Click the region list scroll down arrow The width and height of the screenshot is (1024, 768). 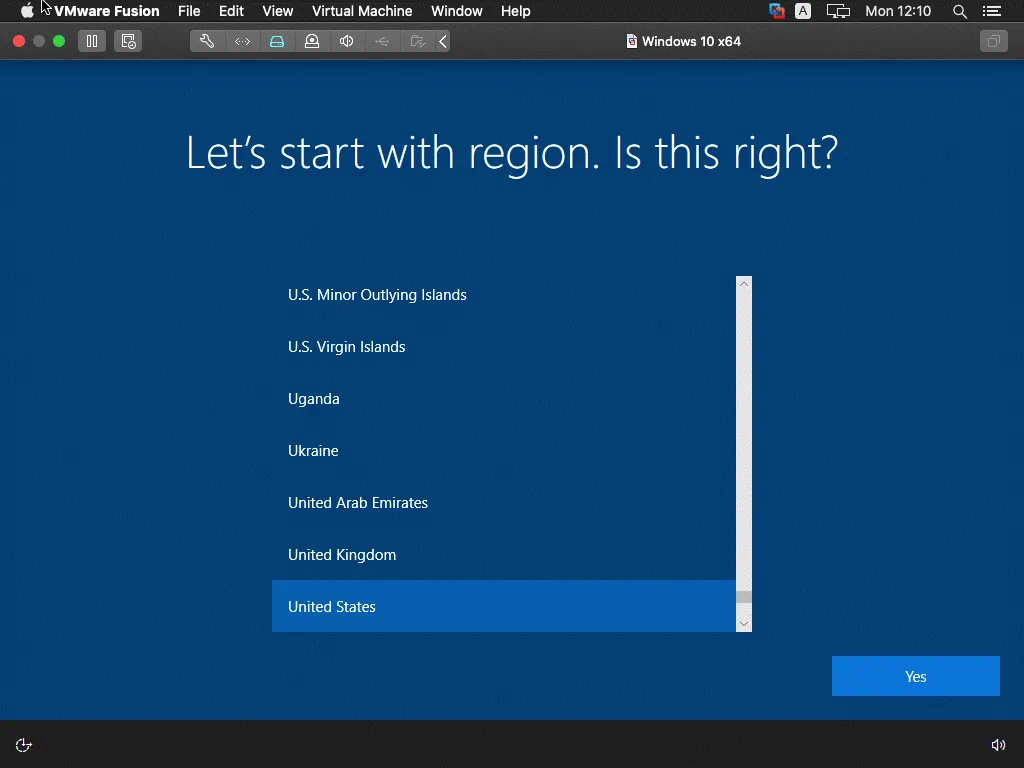(x=743, y=623)
